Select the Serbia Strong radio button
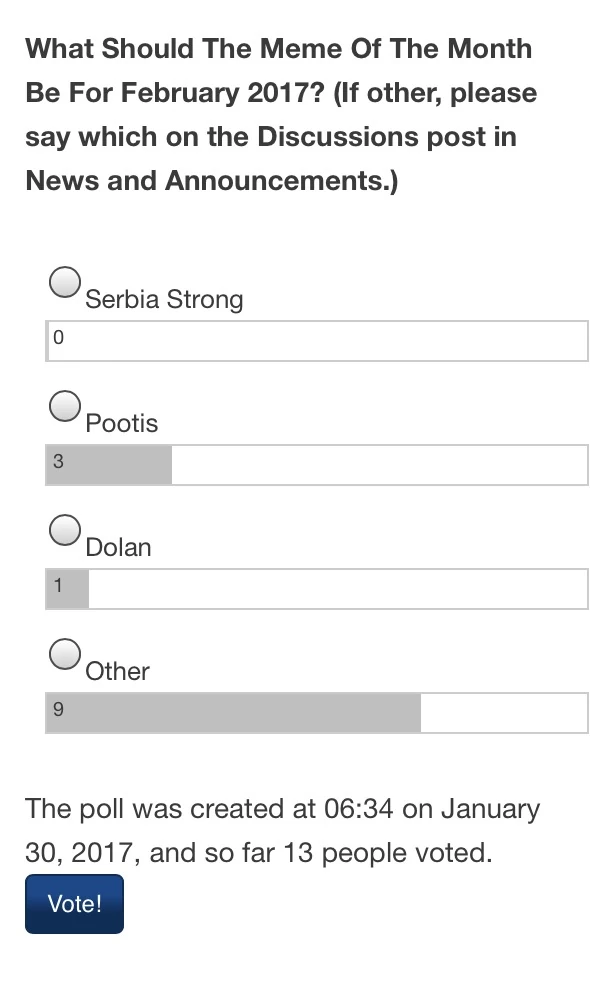Viewport: 590px width, 997px height. pos(65,282)
